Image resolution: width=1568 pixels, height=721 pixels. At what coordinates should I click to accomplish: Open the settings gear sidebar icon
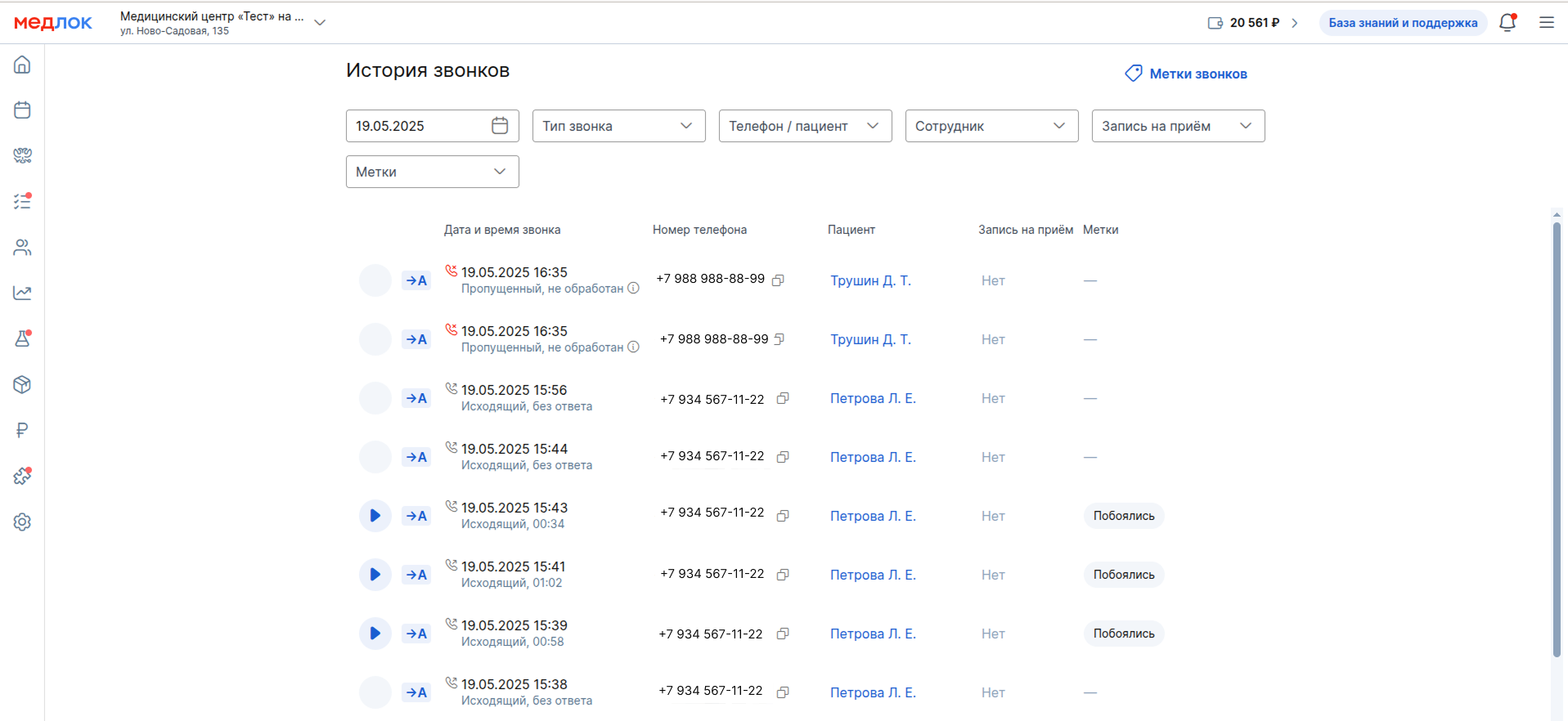(x=22, y=522)
